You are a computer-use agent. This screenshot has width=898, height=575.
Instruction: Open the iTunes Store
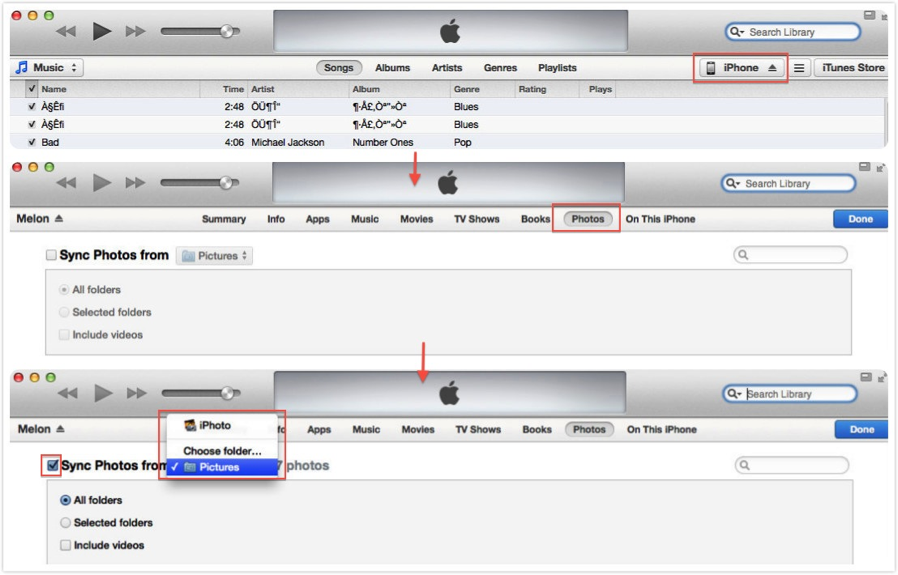pyautogui.click(x=853, y=68)
